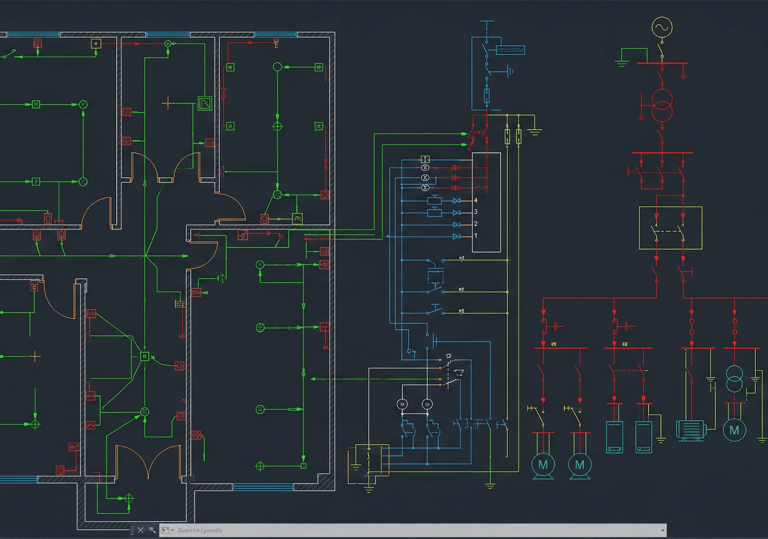The width and height of the screenshot is (768, 539).
Task: Open command line customize wrench menu
Action: [152, 530]
